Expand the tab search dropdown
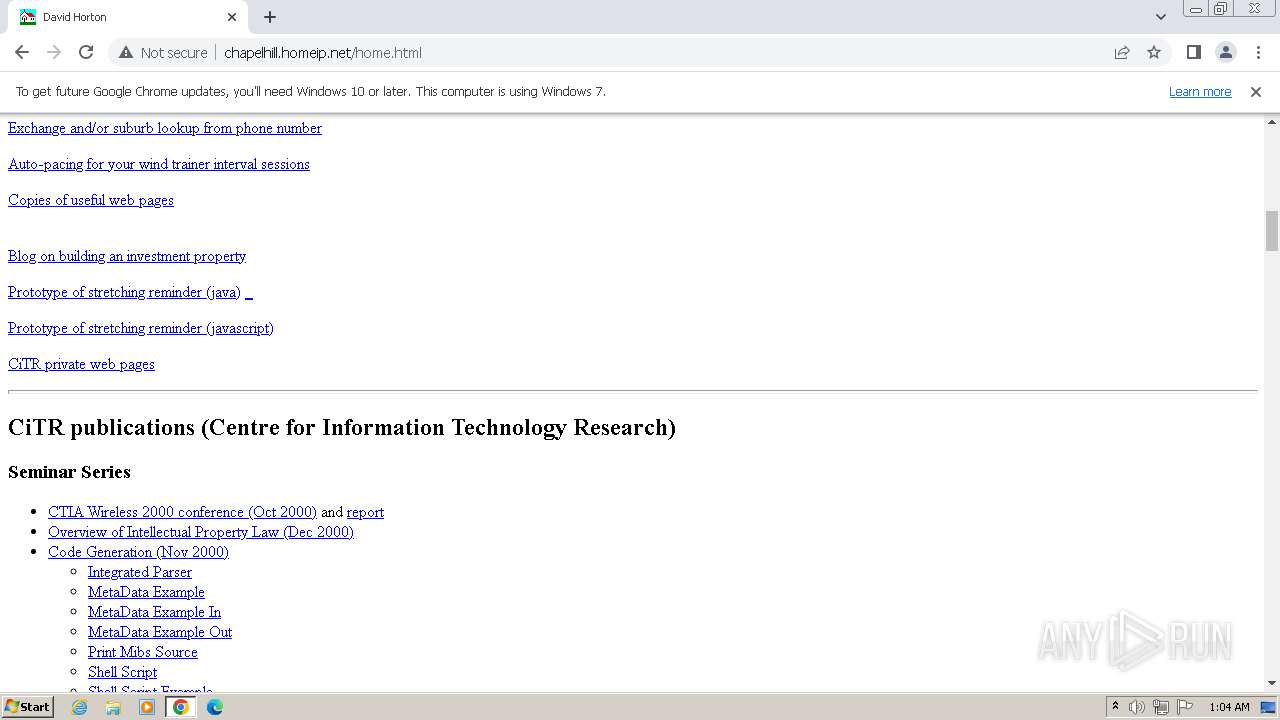 [x=1160, y=17]
